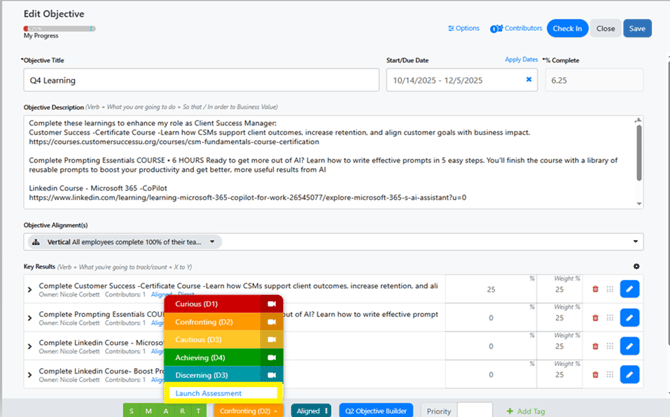This screenshot has width=670, height=417.
Task: Open the Options link at the top
Action: pos(464,28)
